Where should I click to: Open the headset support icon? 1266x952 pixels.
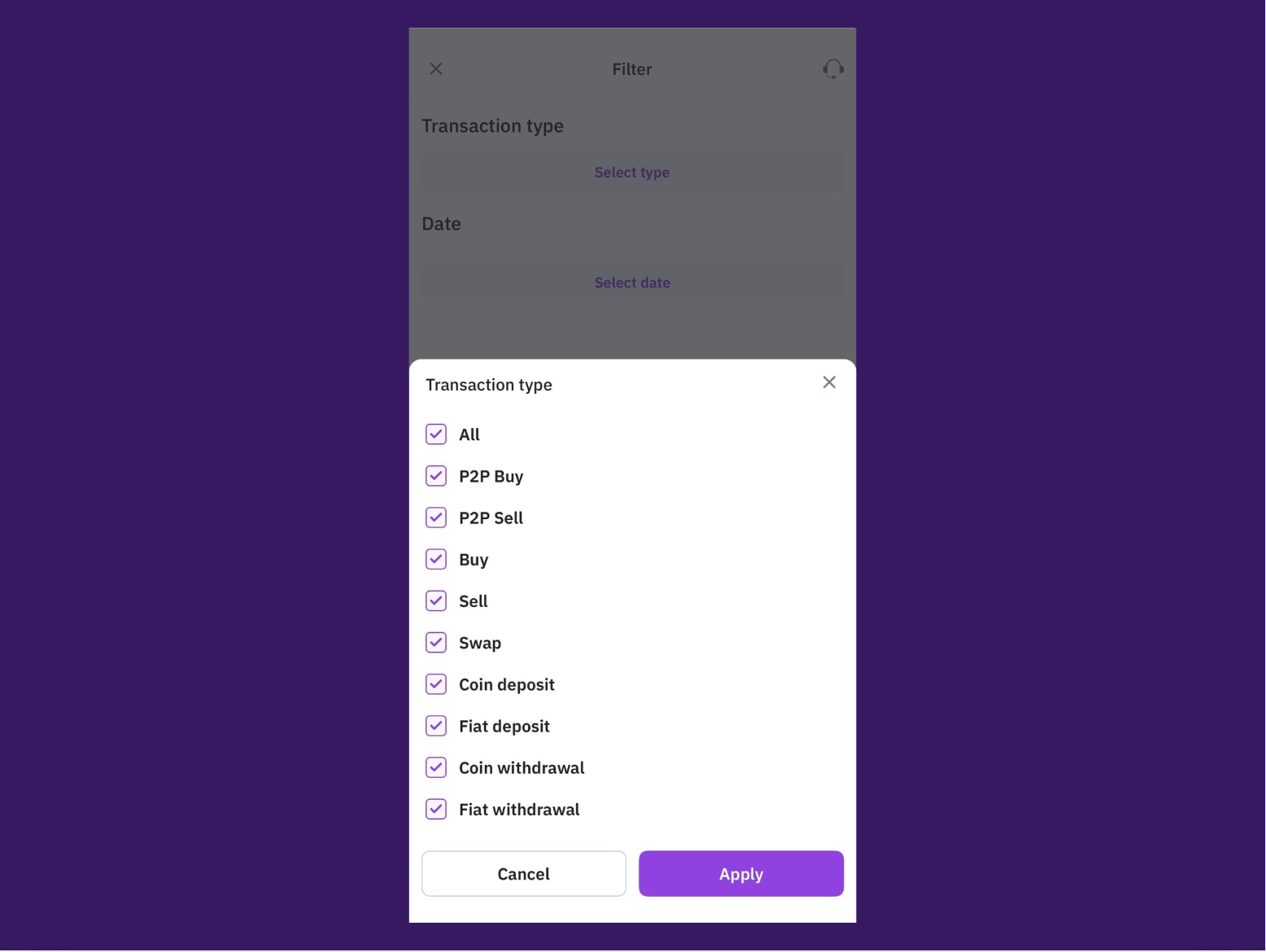click(833, 69)
